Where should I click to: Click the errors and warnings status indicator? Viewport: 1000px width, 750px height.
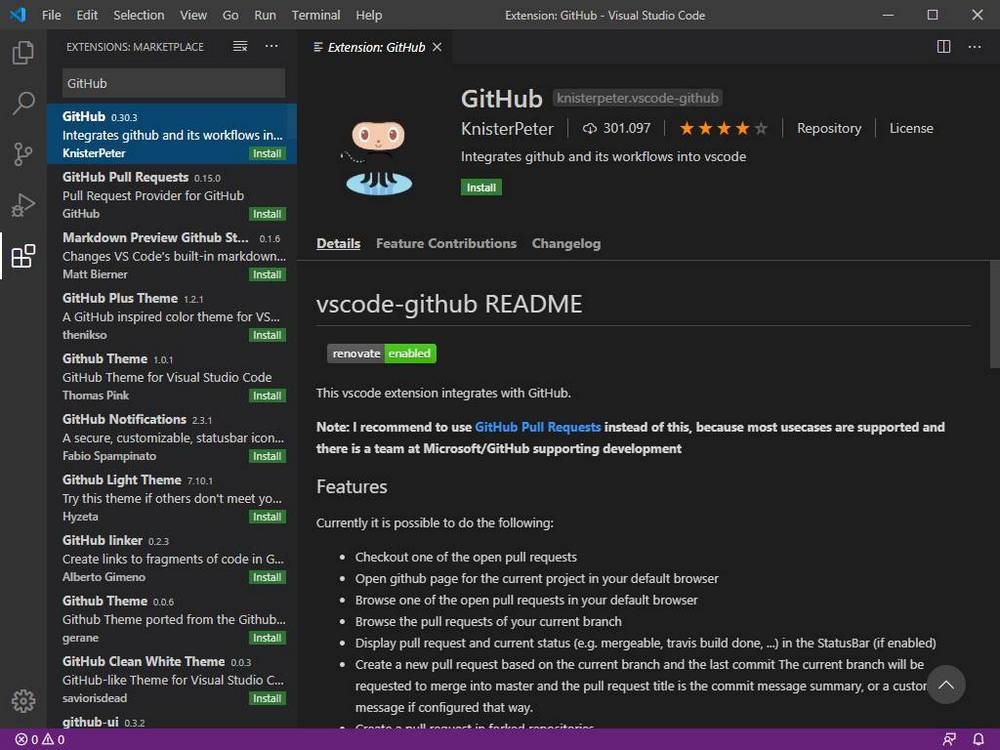[40, 739]
